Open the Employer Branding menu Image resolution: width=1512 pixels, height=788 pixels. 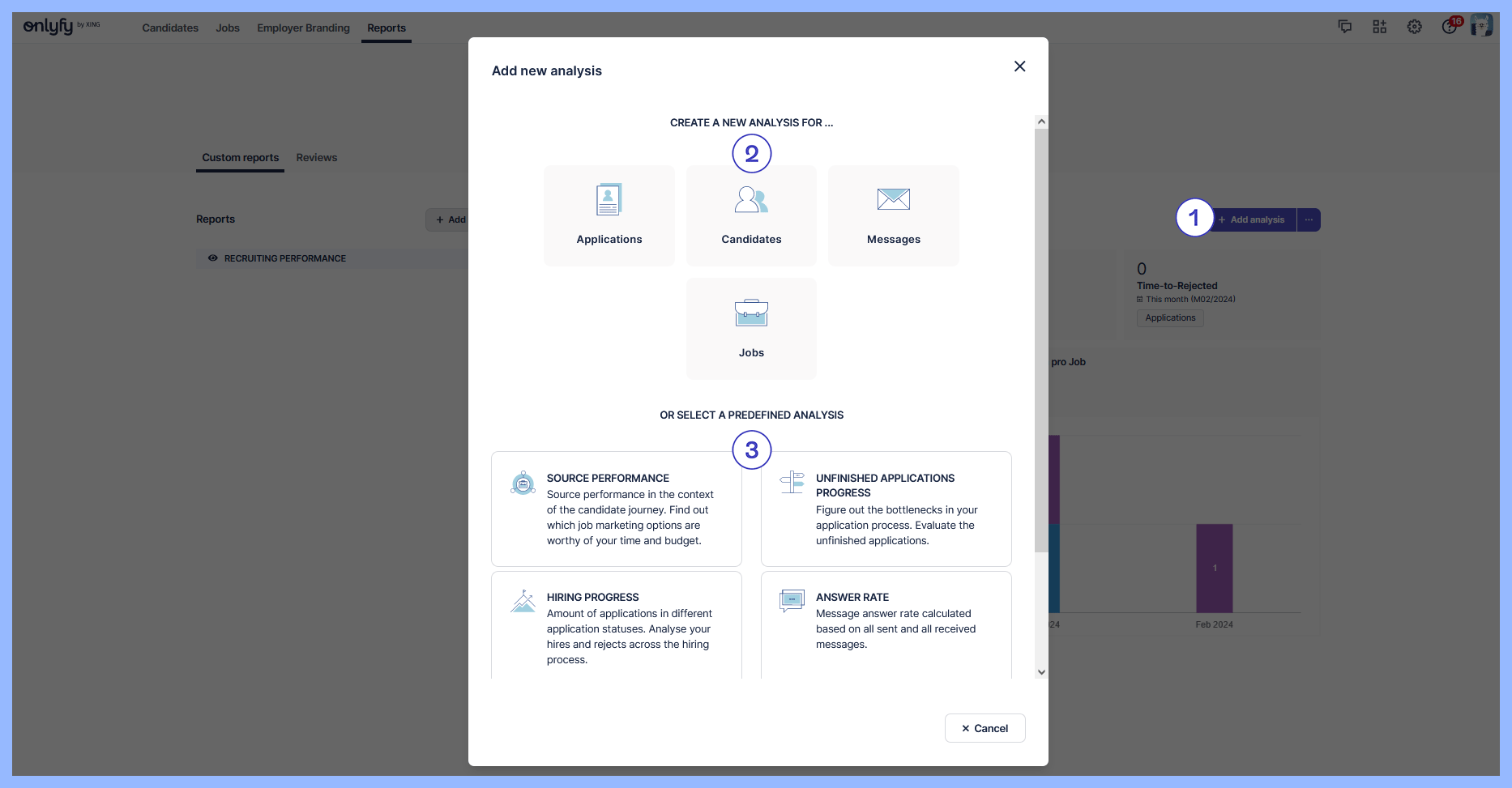coord(303,28)
